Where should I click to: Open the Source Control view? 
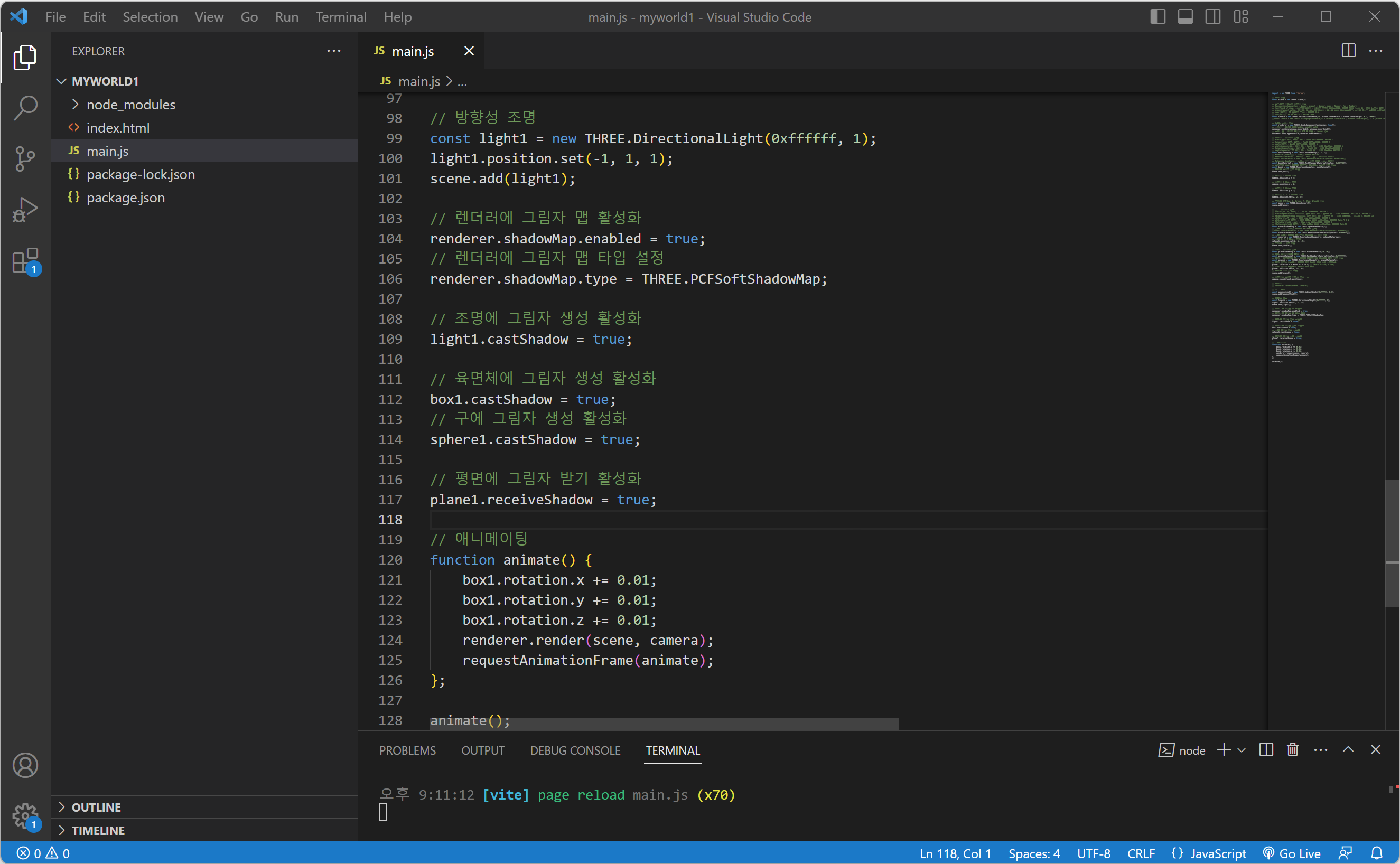coord(25,159)
